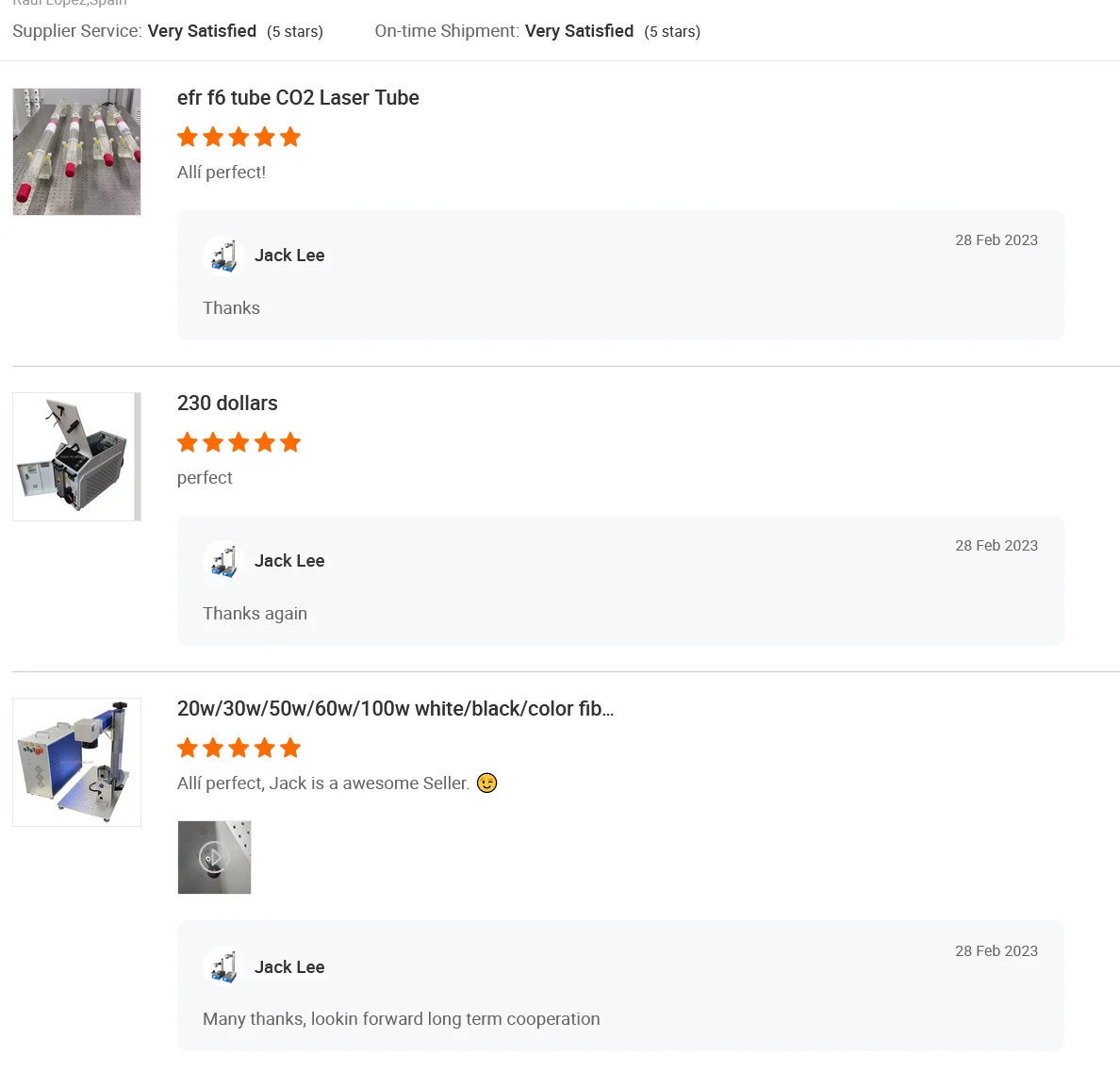
Task: Click the '230 dollars' product title
Action: pyautogui.click(x=227, y=404)
